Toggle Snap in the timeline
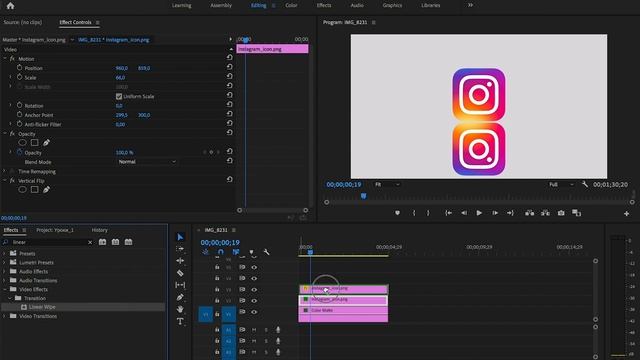This screenshot has height=360, width=640. point(221,252)
